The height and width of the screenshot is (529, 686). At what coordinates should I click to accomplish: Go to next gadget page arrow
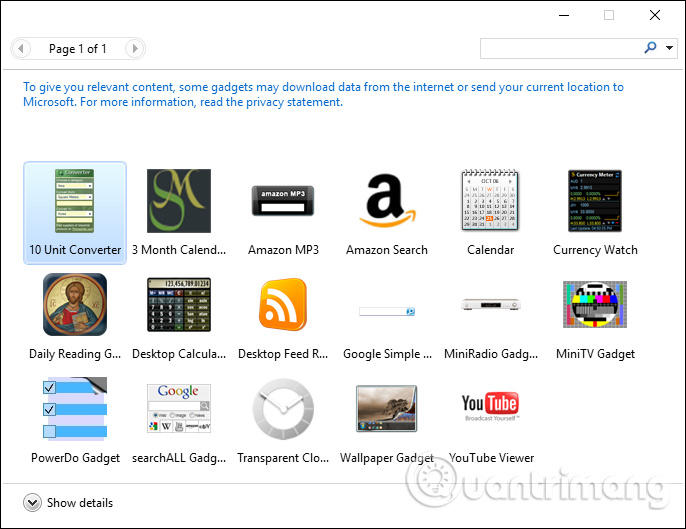(135, 49)
